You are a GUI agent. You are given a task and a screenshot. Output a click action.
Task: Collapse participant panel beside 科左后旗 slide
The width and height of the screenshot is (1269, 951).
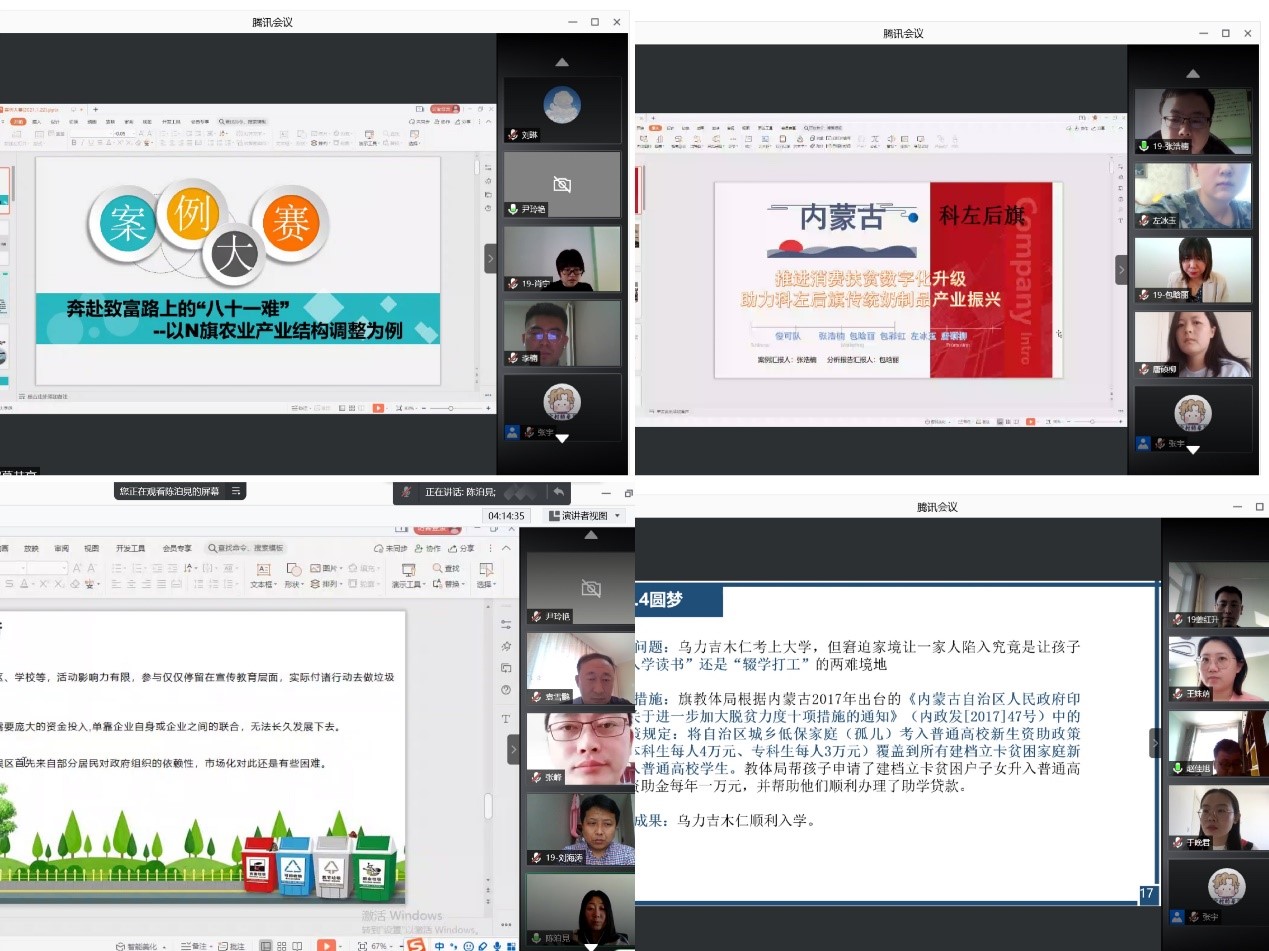click(1121, 270)
